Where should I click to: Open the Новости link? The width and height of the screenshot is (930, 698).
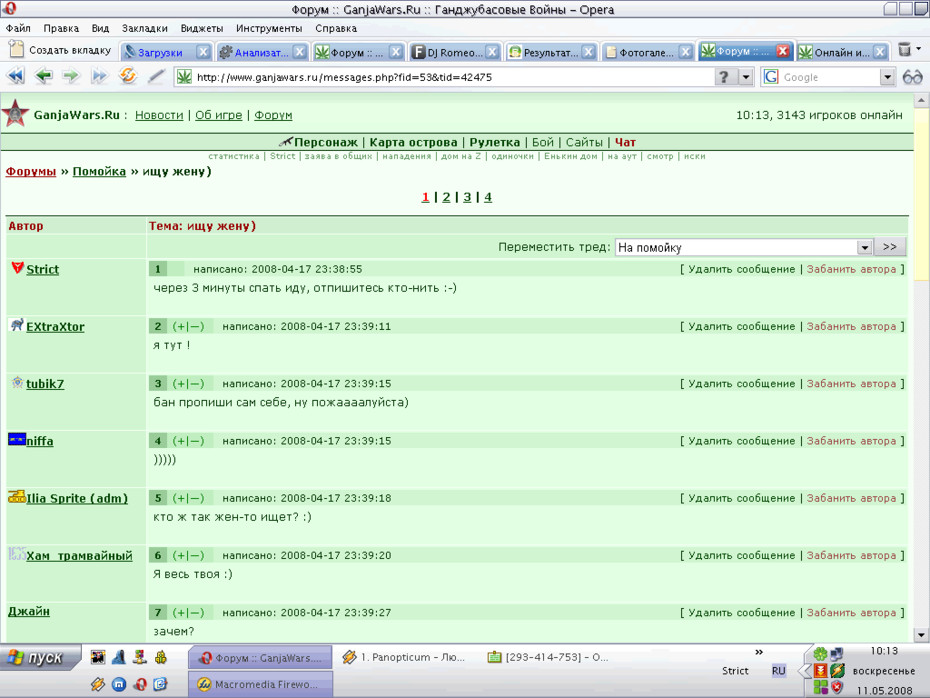(159, 115)
